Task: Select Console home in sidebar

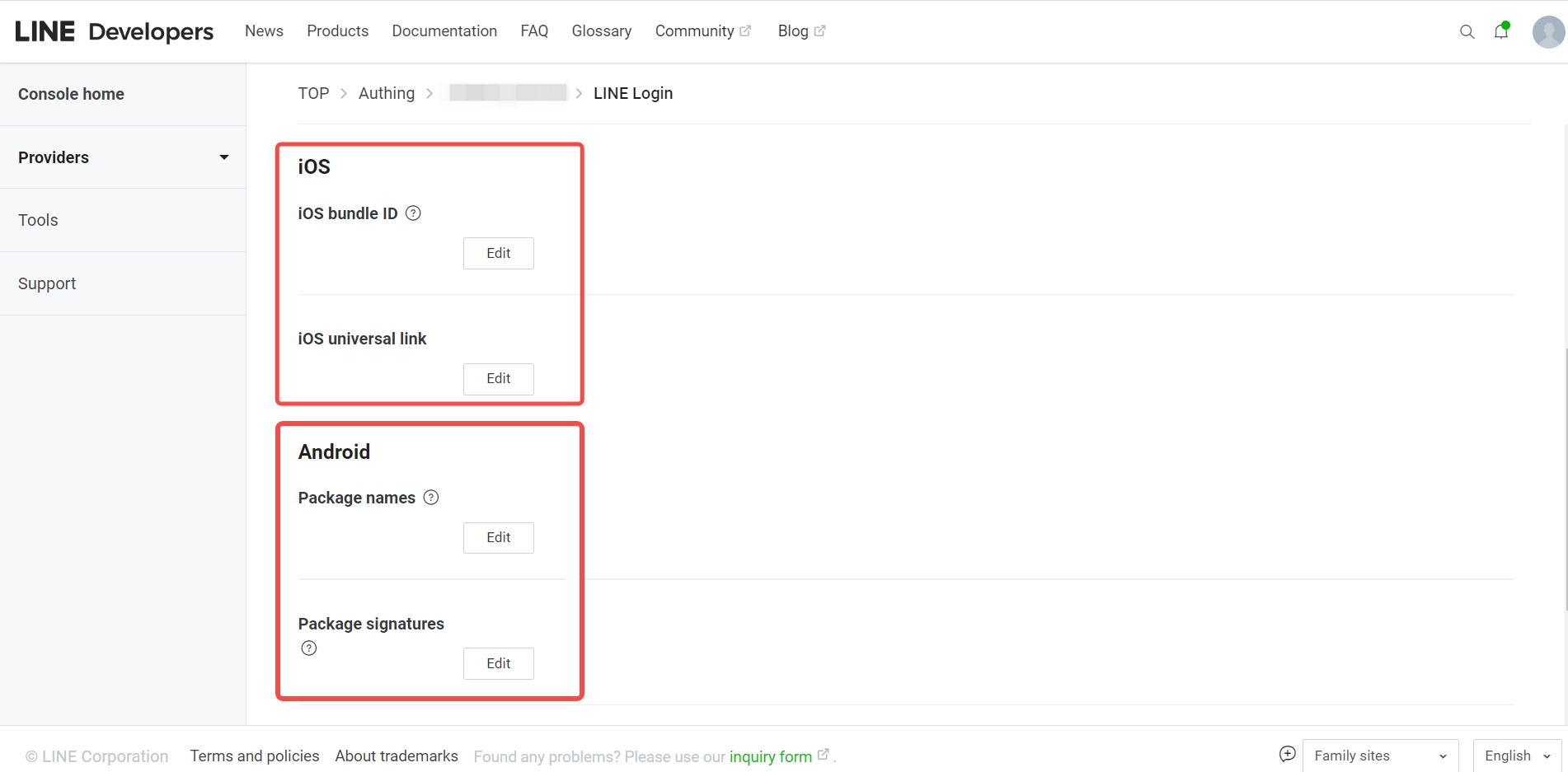Action: pyautogui.click(x=71, y=94)
